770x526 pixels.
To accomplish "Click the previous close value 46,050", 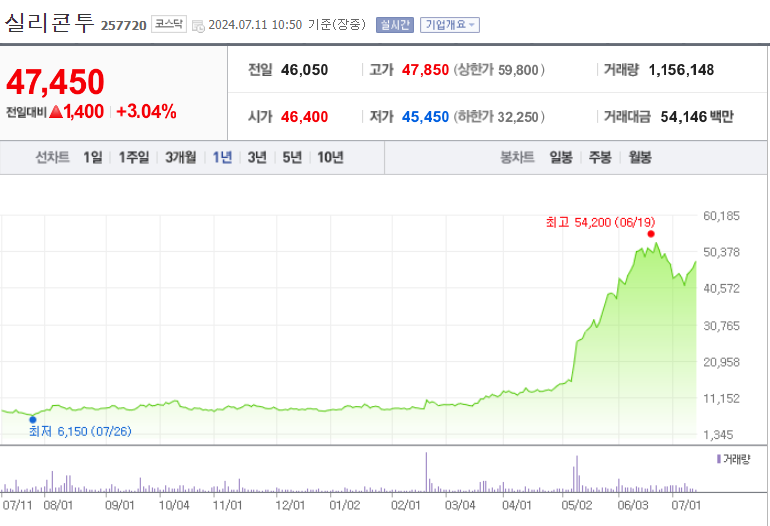I will [x=304, y=70].
